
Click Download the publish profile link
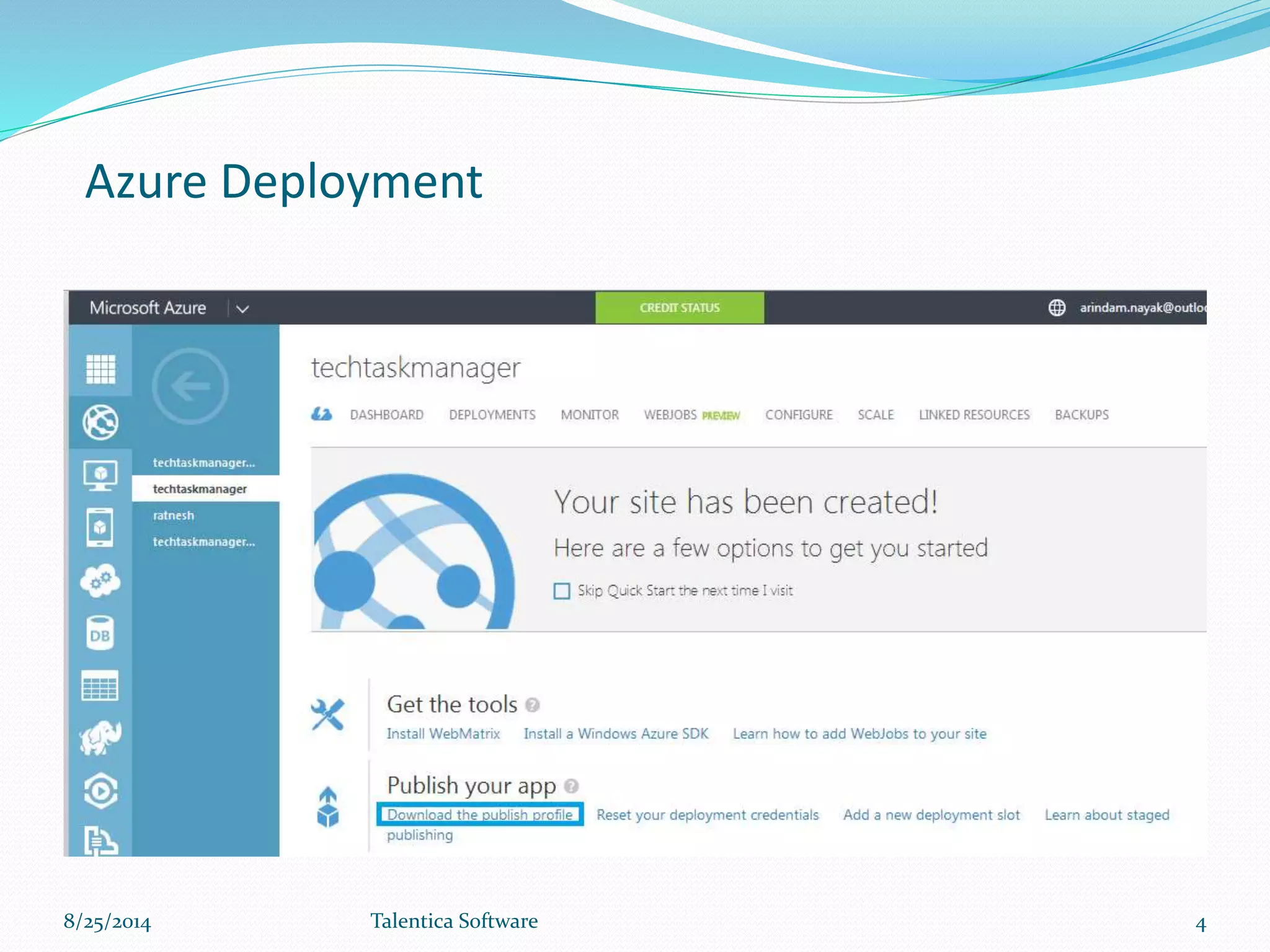pos(480,814)
